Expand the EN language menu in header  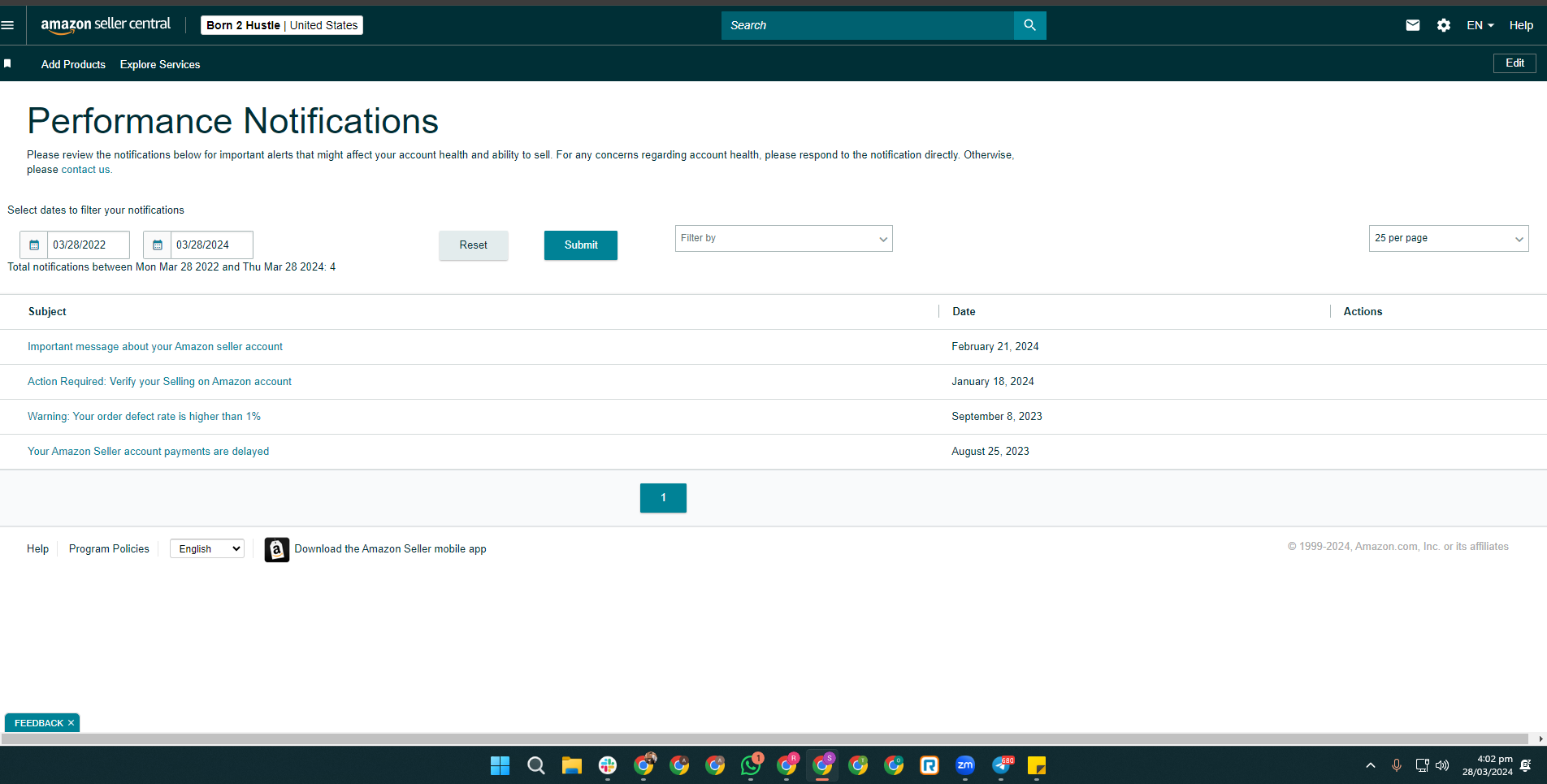click(1480, 25)
